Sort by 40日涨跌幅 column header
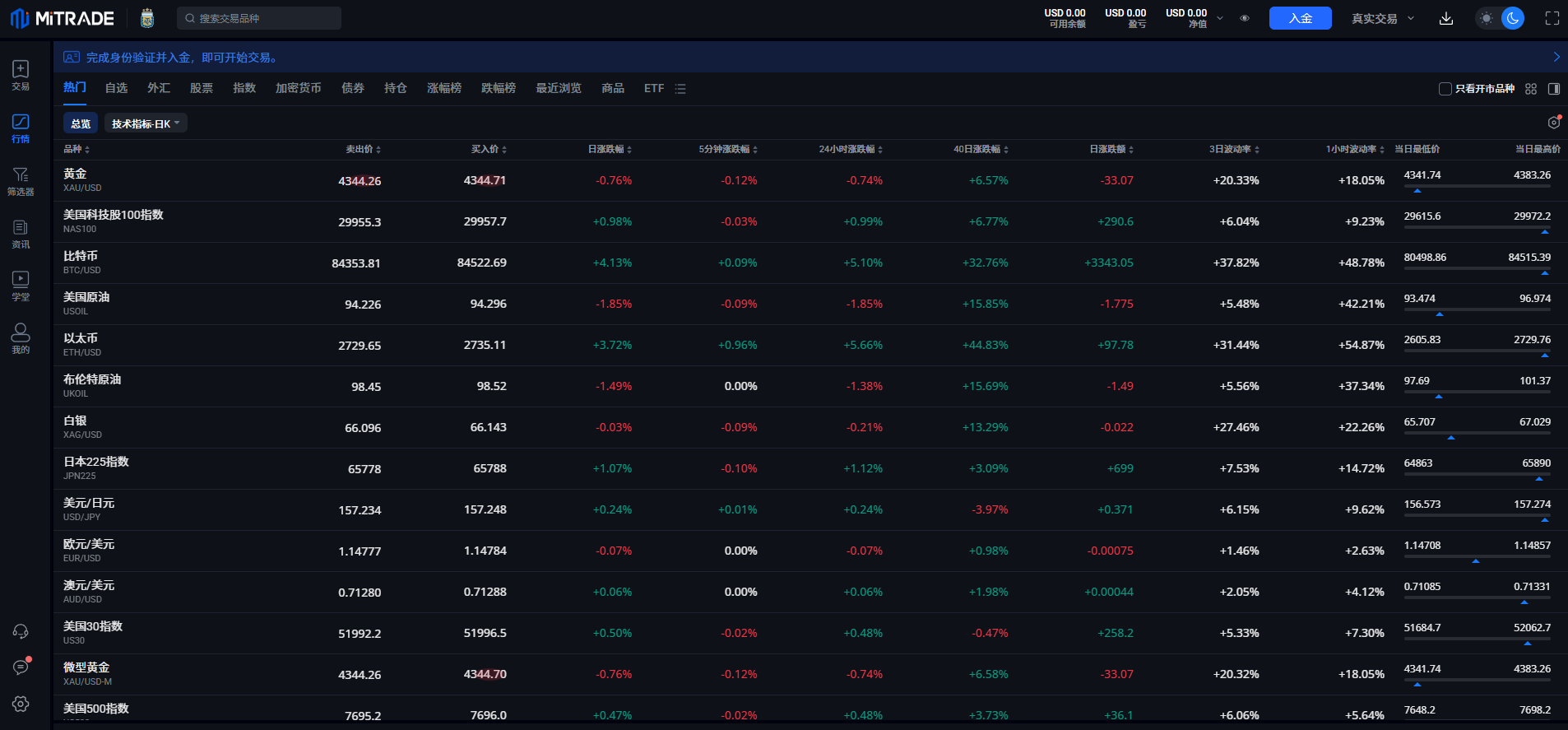 981,149
